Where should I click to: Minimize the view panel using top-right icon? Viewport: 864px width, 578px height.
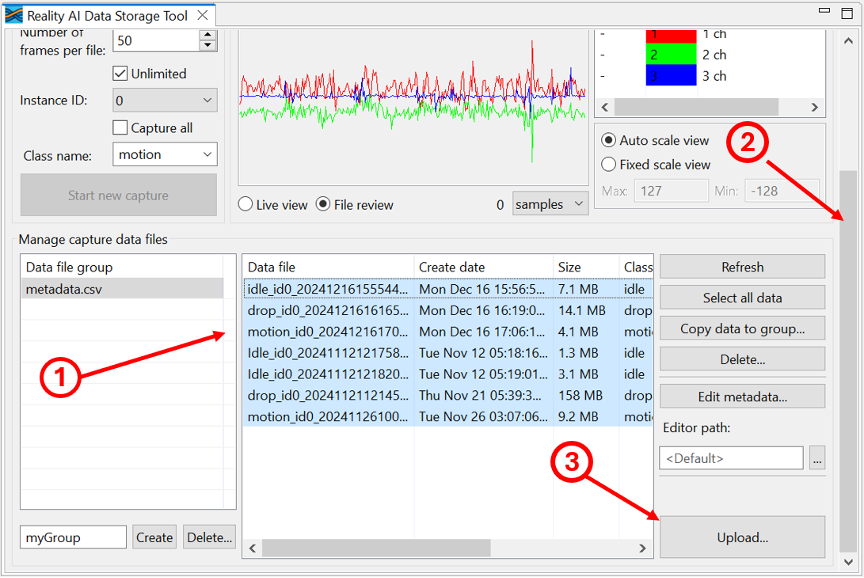click(822, 12)
